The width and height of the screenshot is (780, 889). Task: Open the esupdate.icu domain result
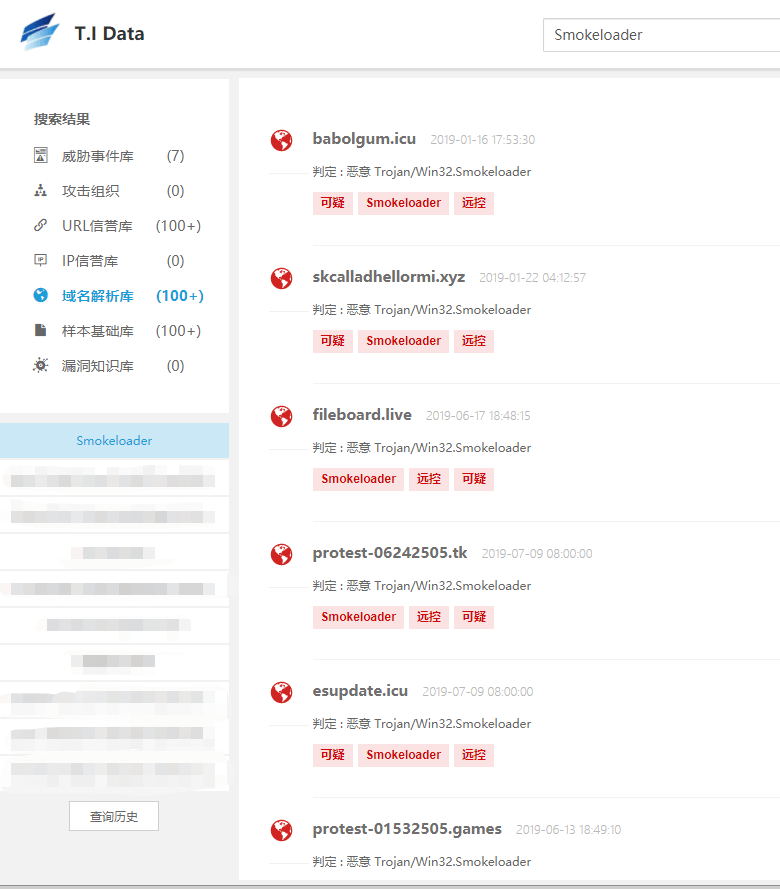pyautogui.click(x=360, y=691)
